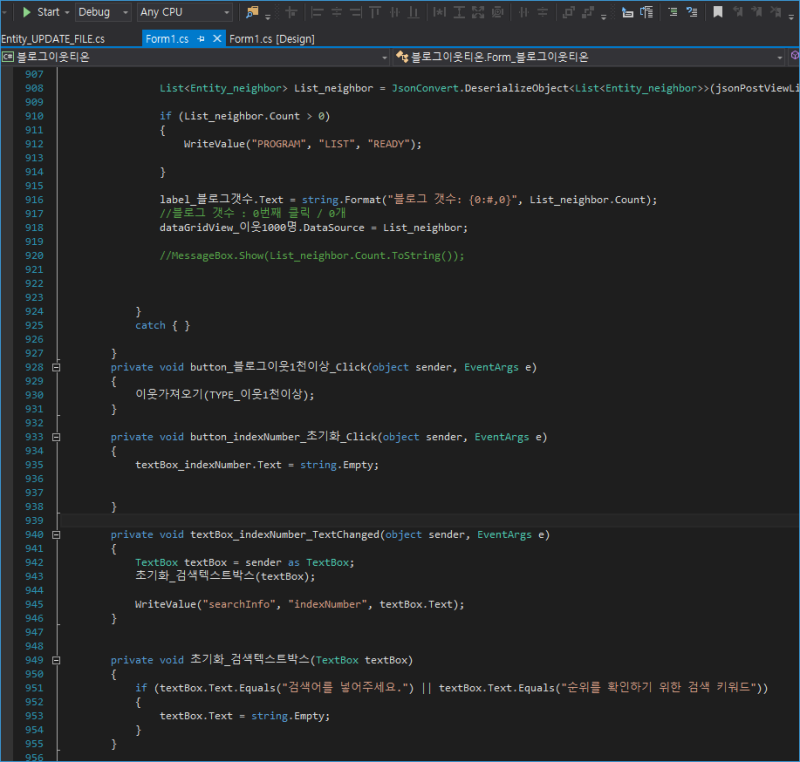Click the Align Bottoms layout icon

point(414,12)
